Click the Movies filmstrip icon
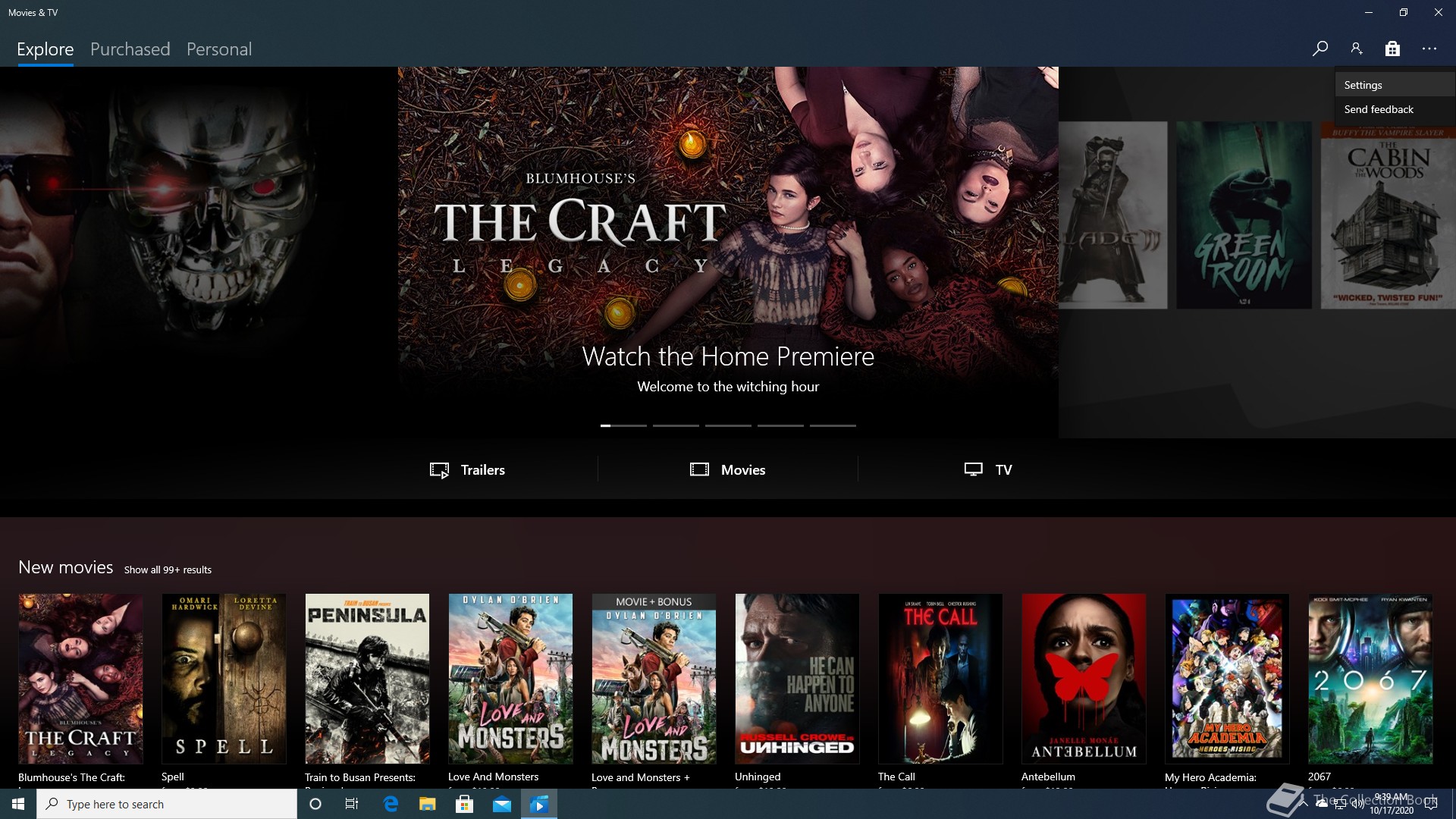The width and height of the screenshot is (1456, 819). [699, 469]
